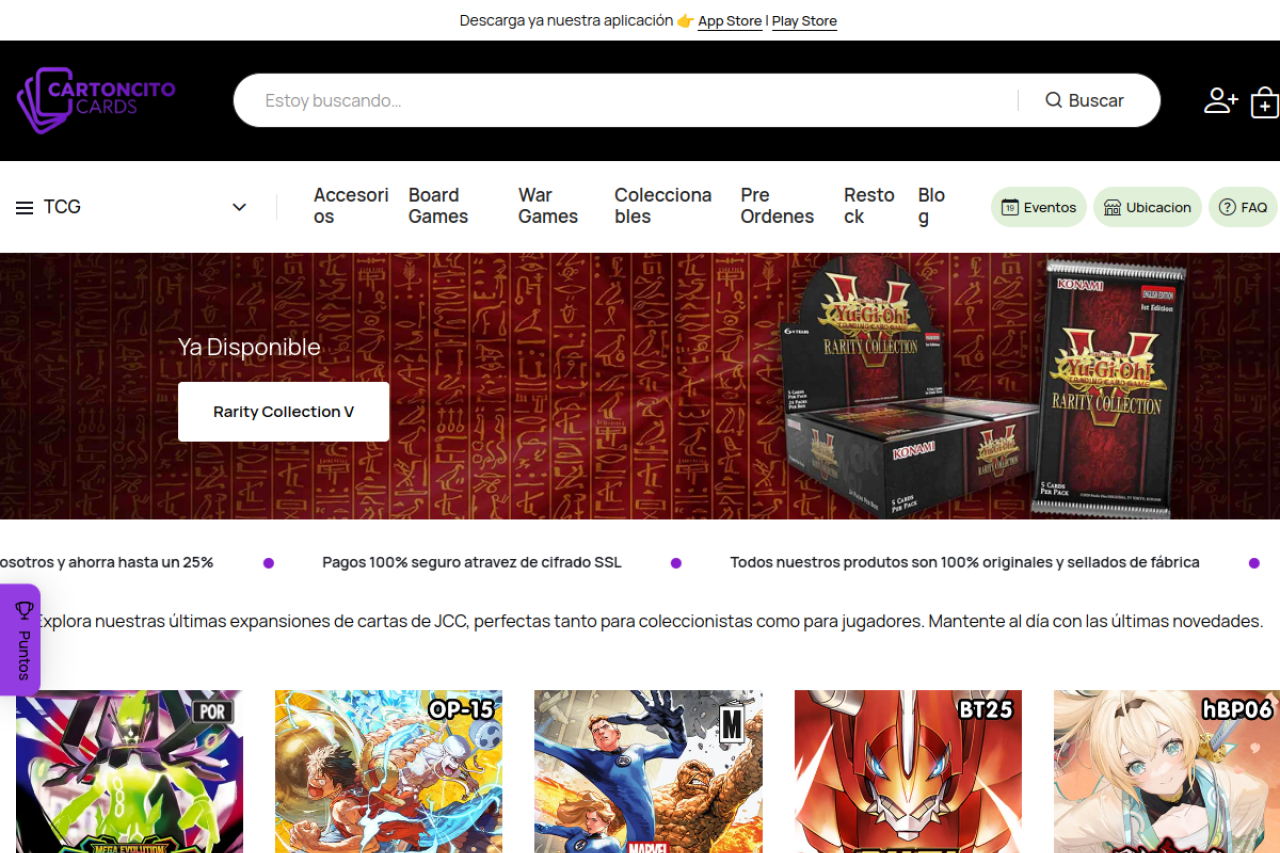Open the shopping bag cart icon
The width and height of the screenshot is (1280, 853).
[1264, 102]
